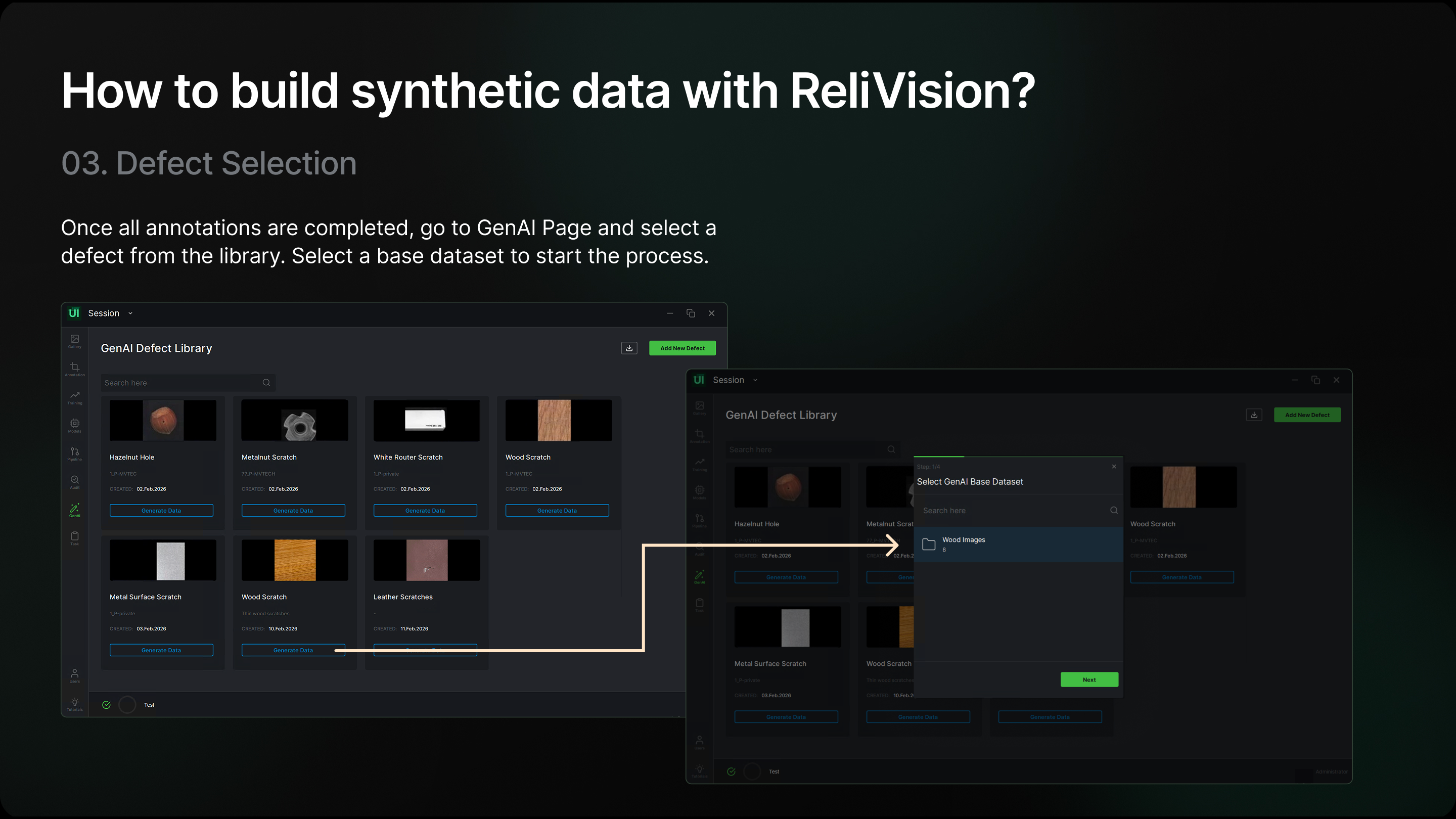Click Add New Defect in left window
This screenshot has width=1456, height=819.
682,348
